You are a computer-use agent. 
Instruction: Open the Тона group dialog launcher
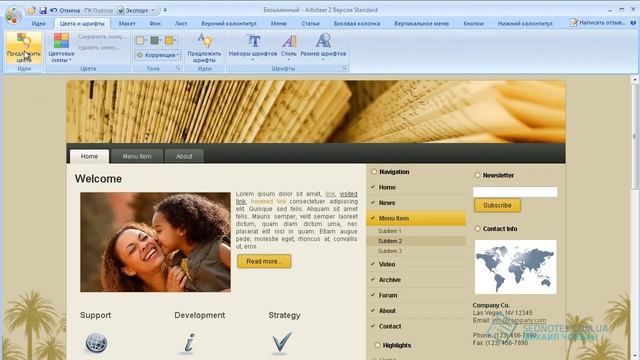pyautogui.click(x=179, y=69)
